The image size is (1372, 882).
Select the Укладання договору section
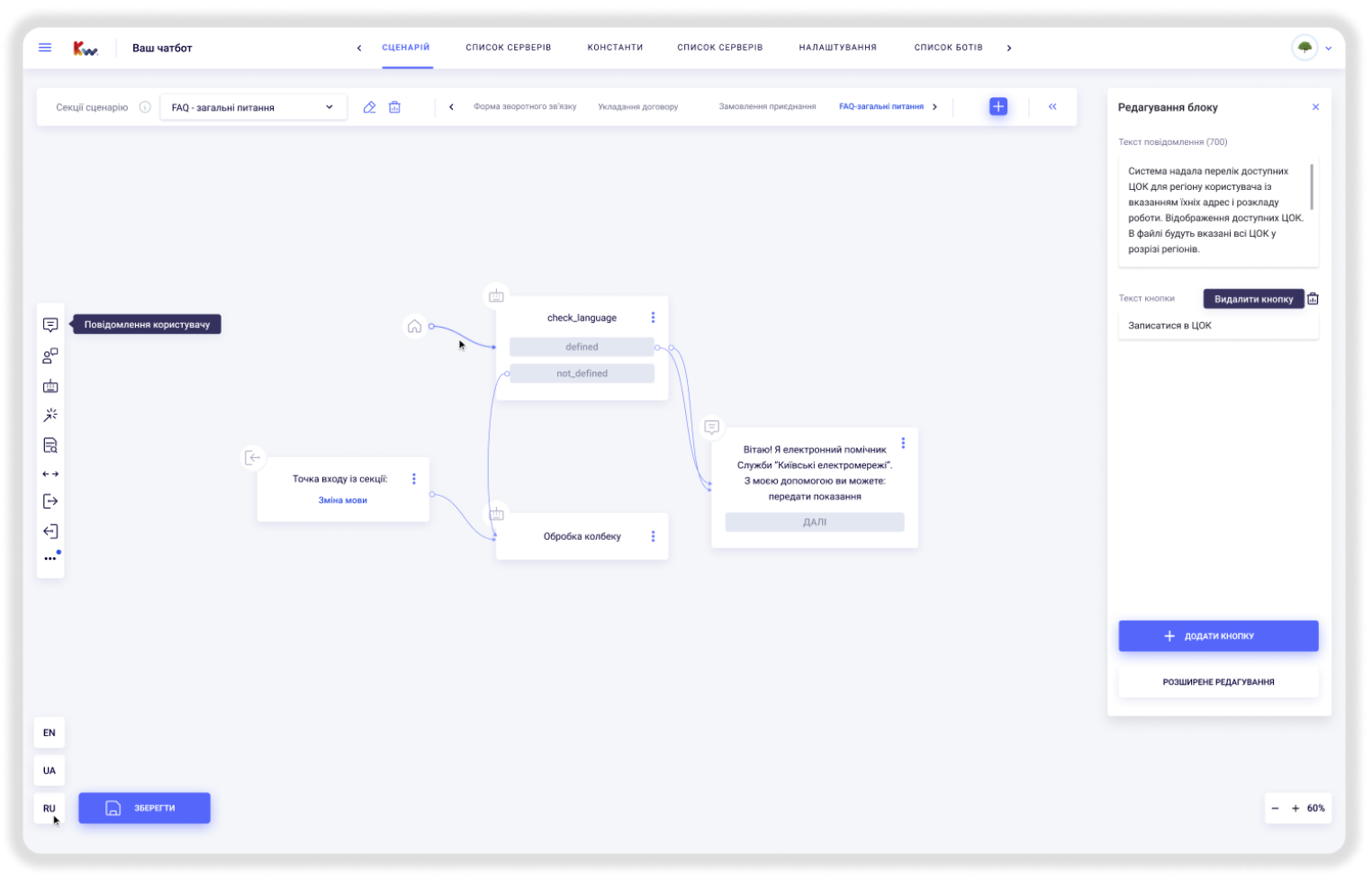(637, 106)
